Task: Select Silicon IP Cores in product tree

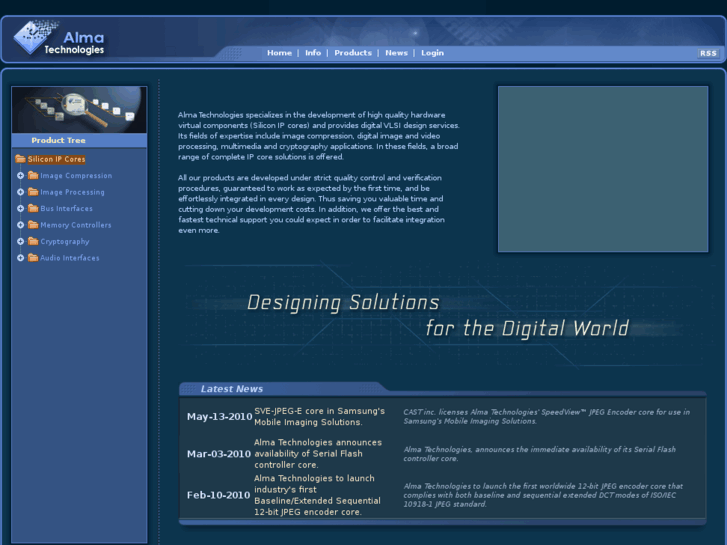Action: (x=56, y=159)
